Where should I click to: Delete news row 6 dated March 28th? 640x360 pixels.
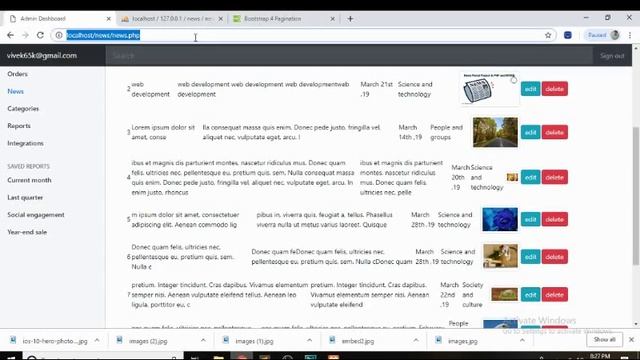pyautogui.click(x=555, y=257)
